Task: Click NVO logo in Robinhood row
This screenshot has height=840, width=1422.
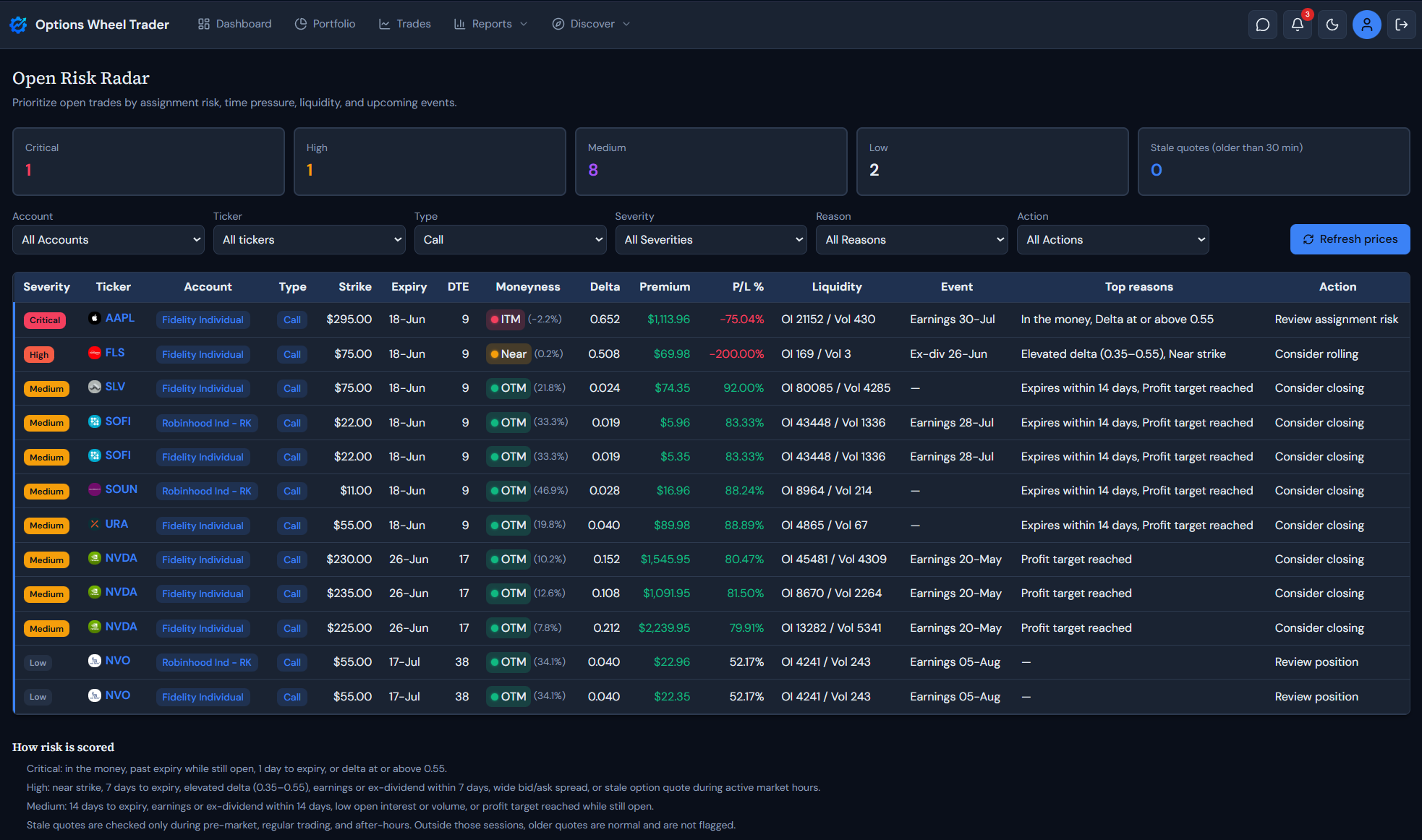Action: click(x=95, y=661)
